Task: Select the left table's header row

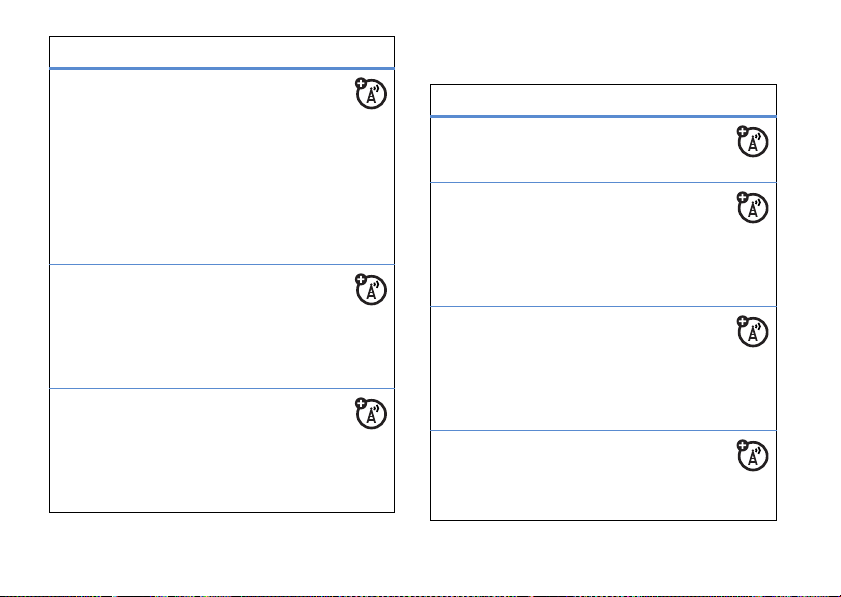Action: tap(222, 52)
